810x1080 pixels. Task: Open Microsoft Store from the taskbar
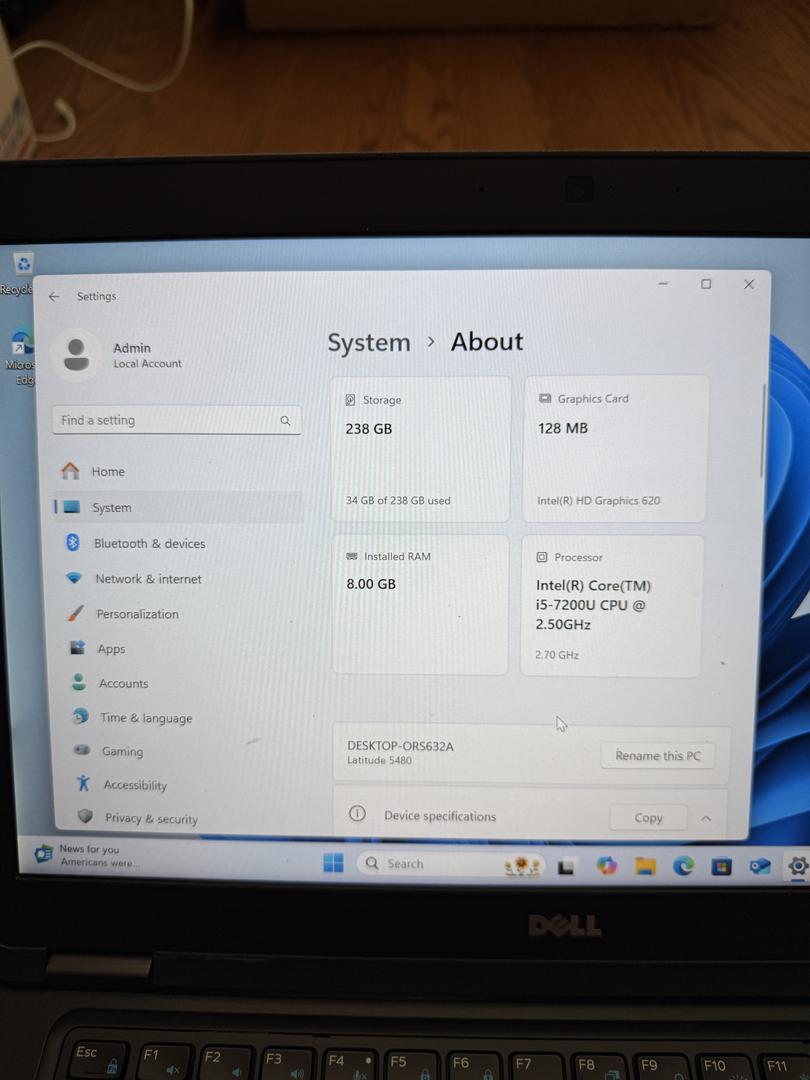[721, 866]
